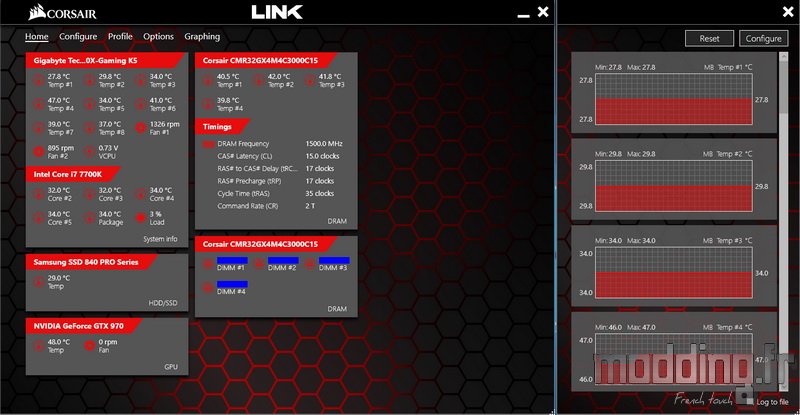Click DRAM Temp #3 41.8 °C icon
The height and width of the screenshot is (415, 800).
click(x=310, y=80)
